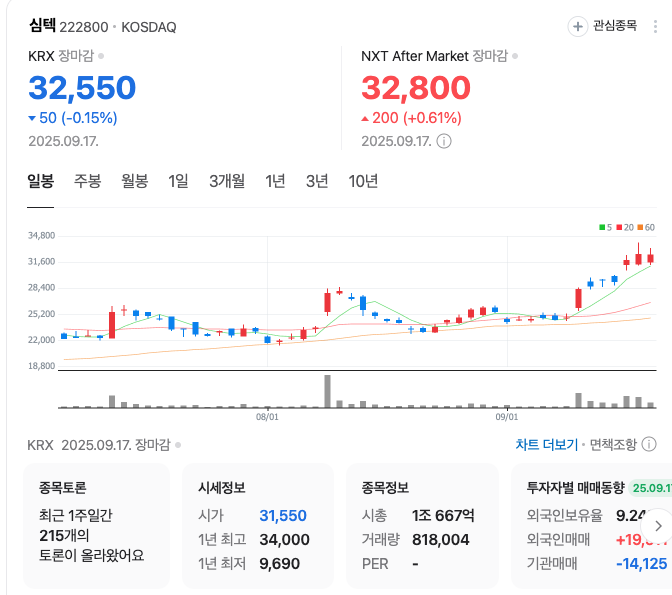672x595 pixels.
Task: Click the 시가 value 31,550
Action: 283,516
